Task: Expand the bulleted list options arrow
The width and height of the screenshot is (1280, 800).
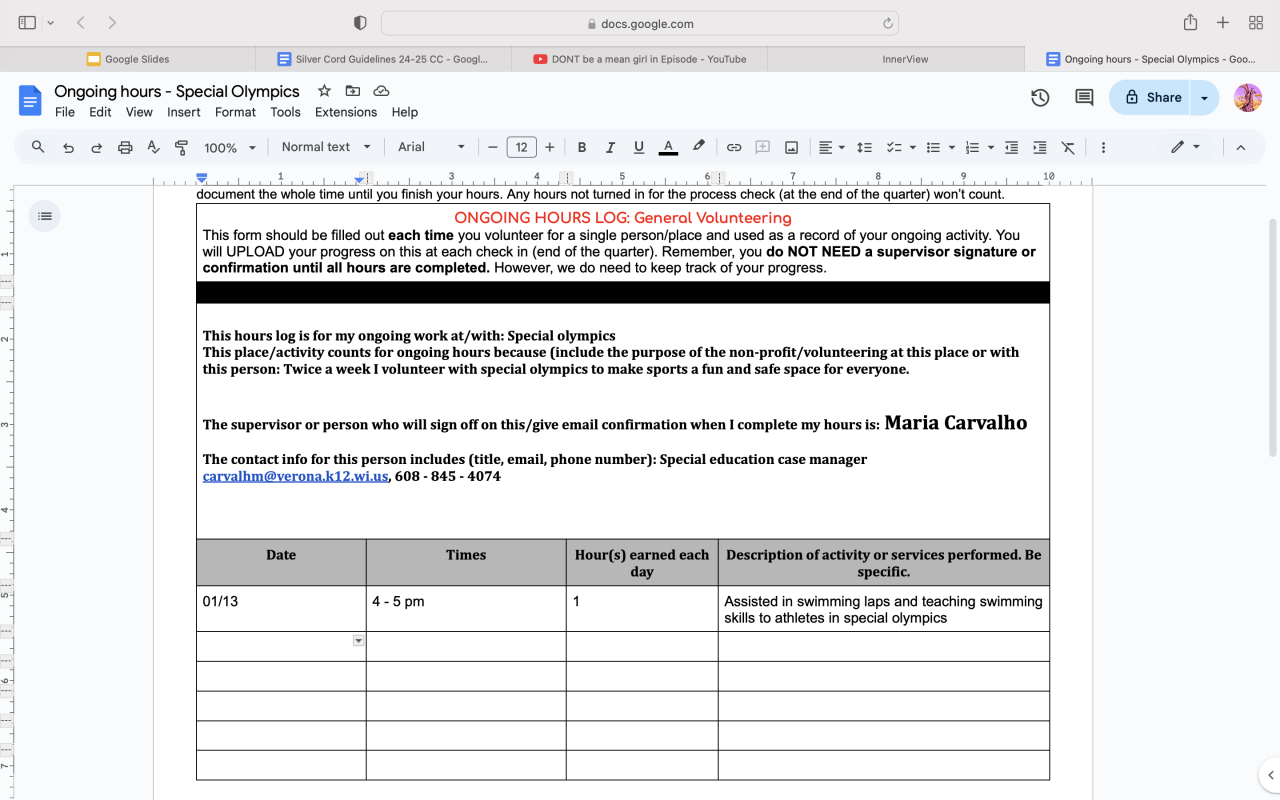Action: (x=952, y=147)
